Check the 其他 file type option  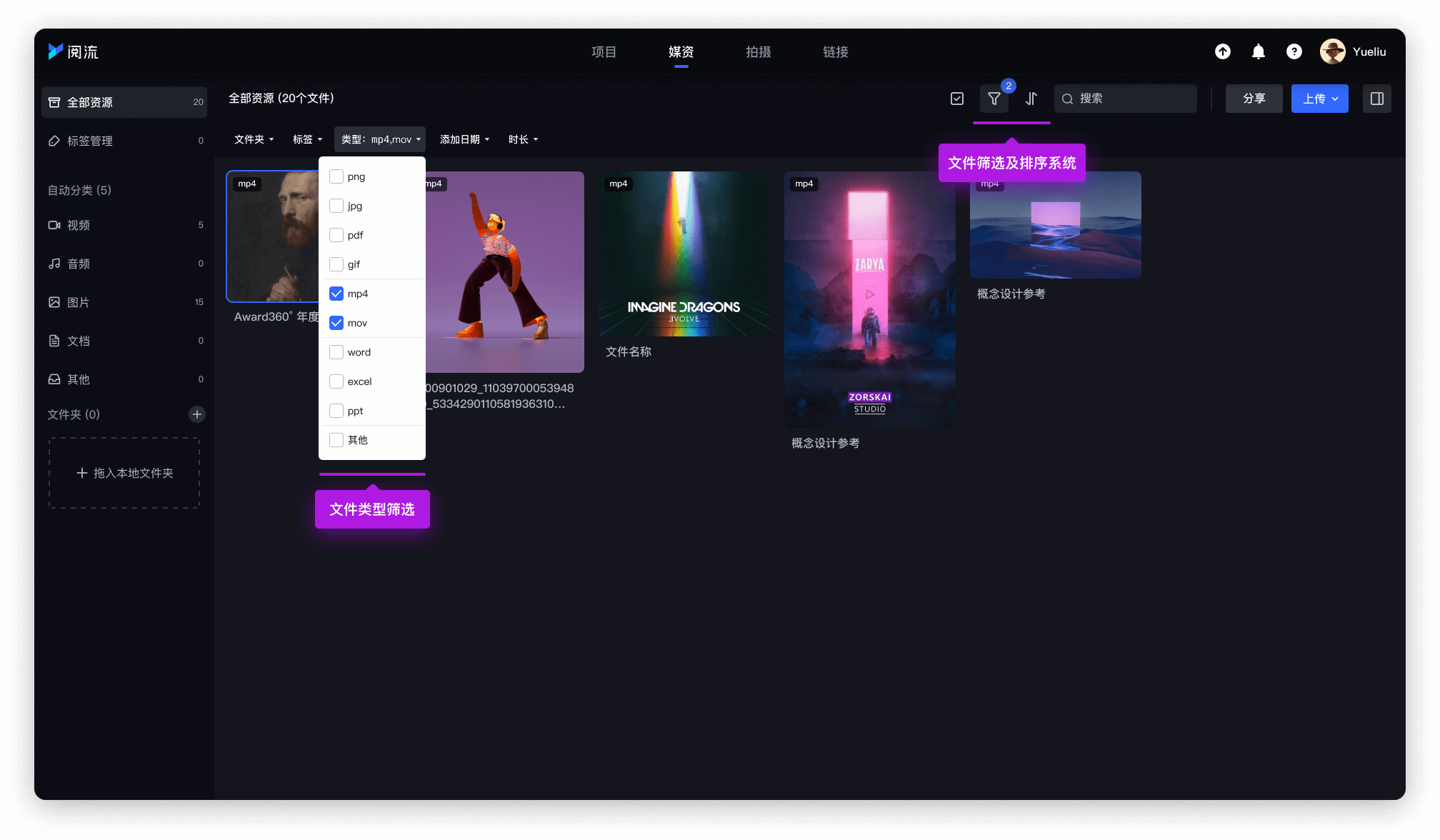[x=336, y=440]
